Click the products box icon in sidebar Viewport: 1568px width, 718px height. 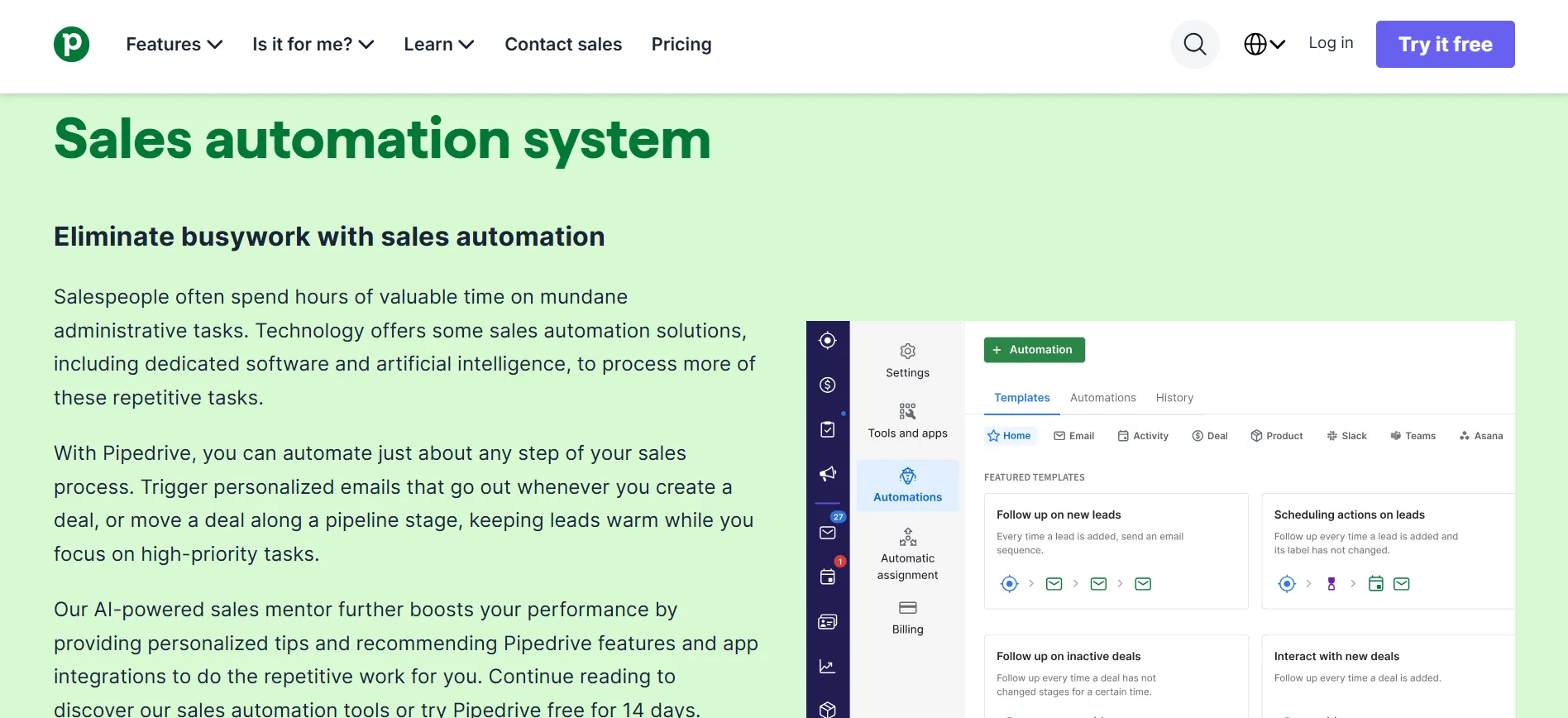[828, 709]
